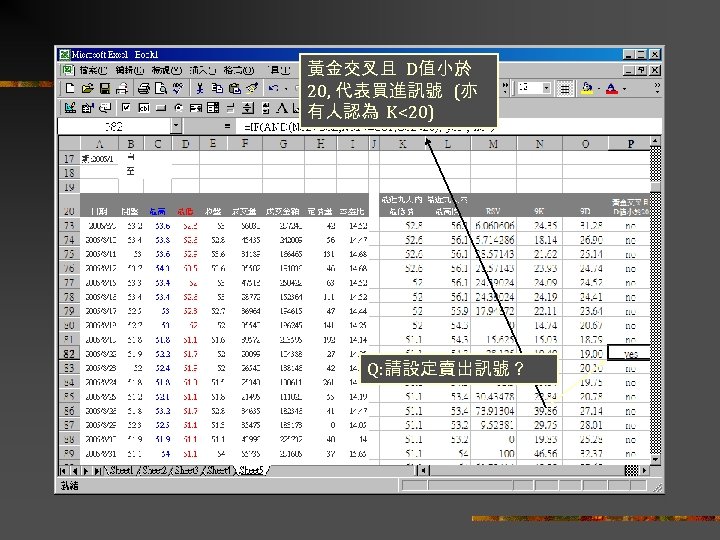The image size is (720, 540).
Task: Click horizontal scrollbar right arrow
Action: pyautogui.click(x=644, y=470)
